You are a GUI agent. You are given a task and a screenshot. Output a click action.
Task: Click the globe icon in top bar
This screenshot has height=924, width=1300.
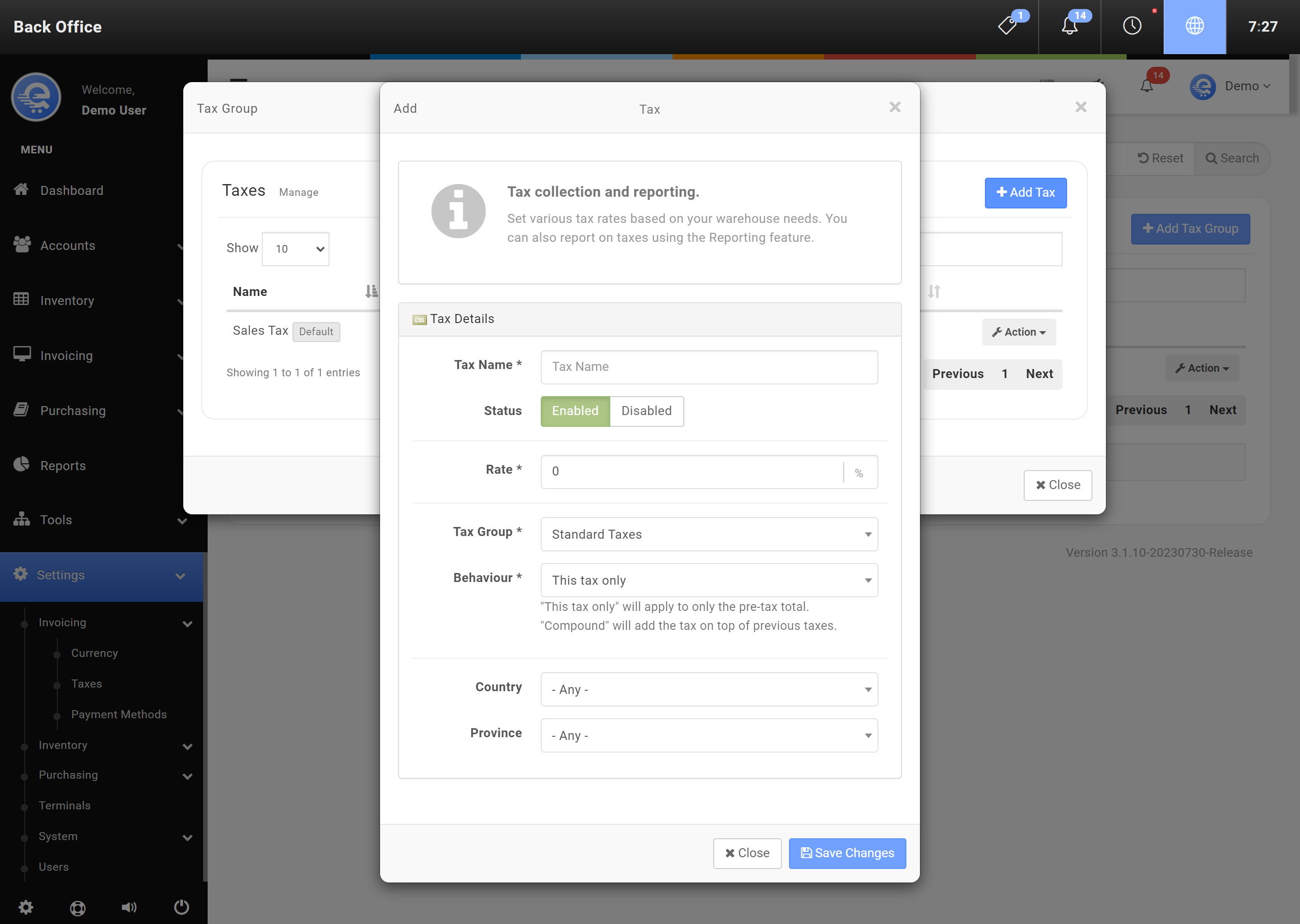point(1194,26)
